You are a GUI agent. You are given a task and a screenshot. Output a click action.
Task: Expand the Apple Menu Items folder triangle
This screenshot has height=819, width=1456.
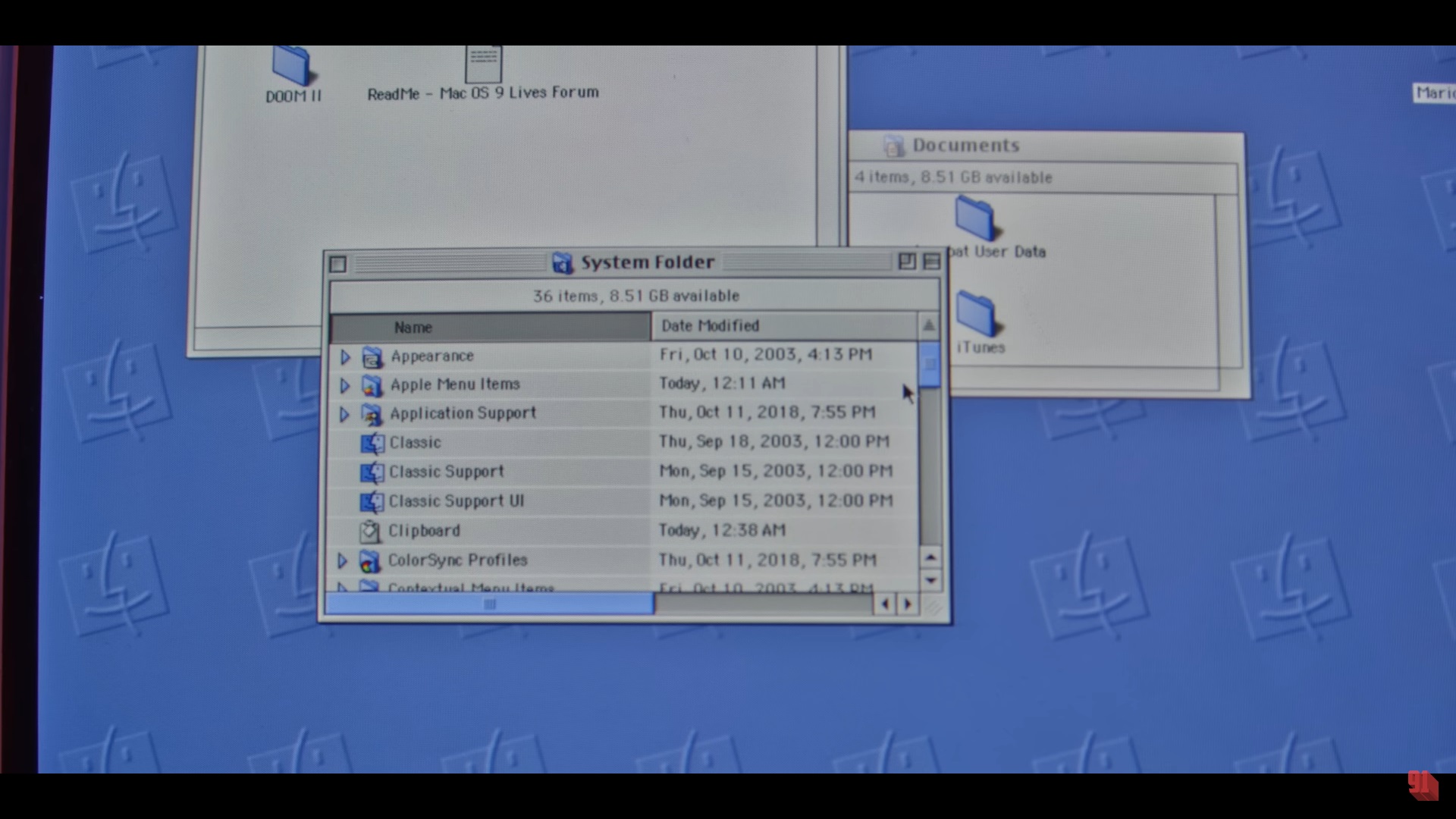click(344, 385)
